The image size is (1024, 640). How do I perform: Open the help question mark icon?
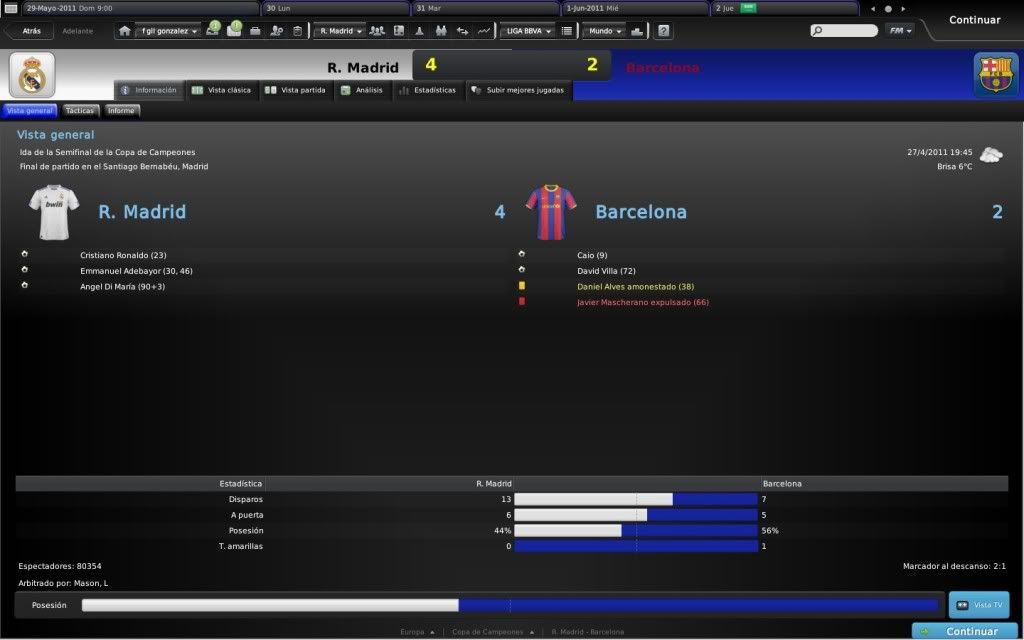pyautogui.click(x=664, y=31)
